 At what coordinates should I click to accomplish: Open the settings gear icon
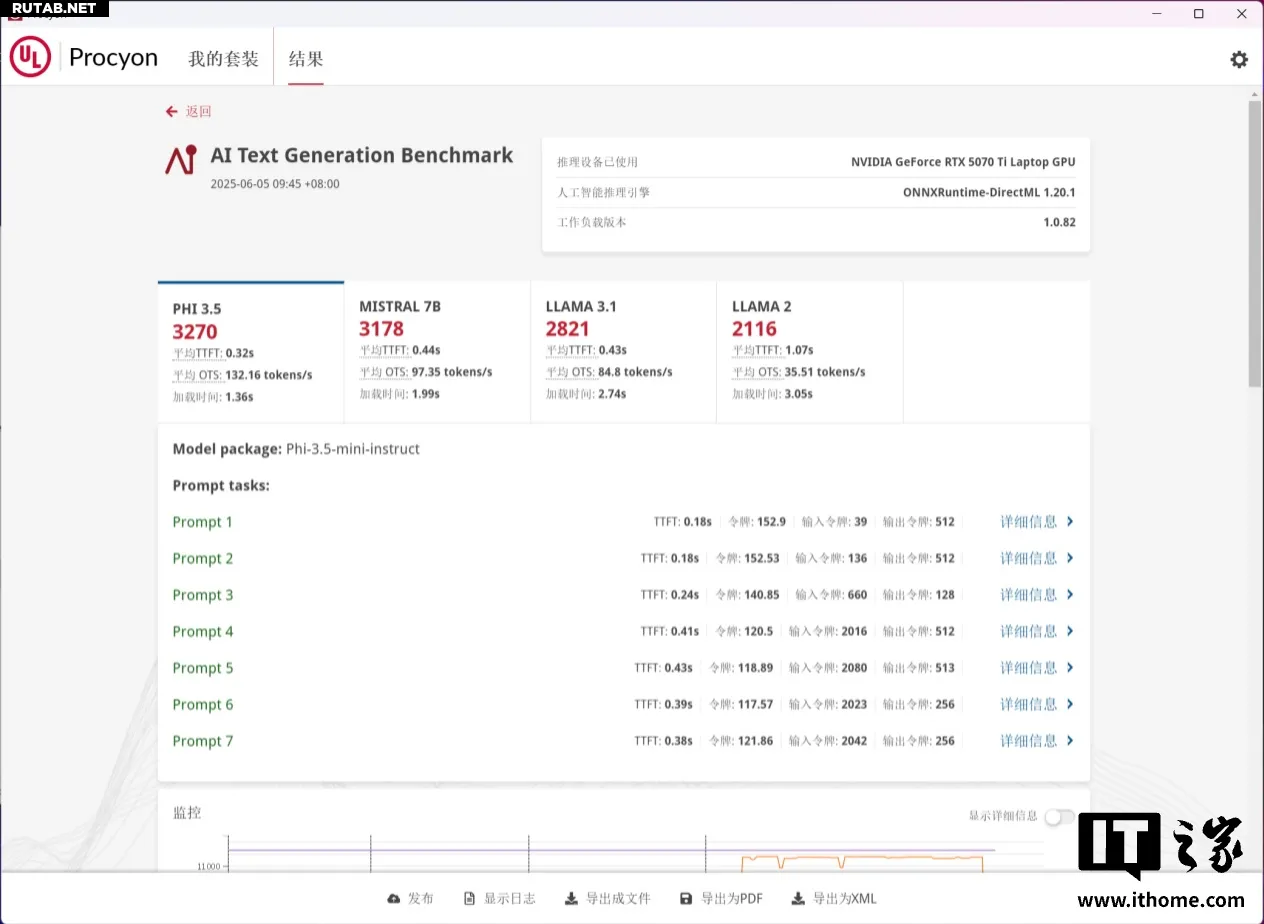1239,59
